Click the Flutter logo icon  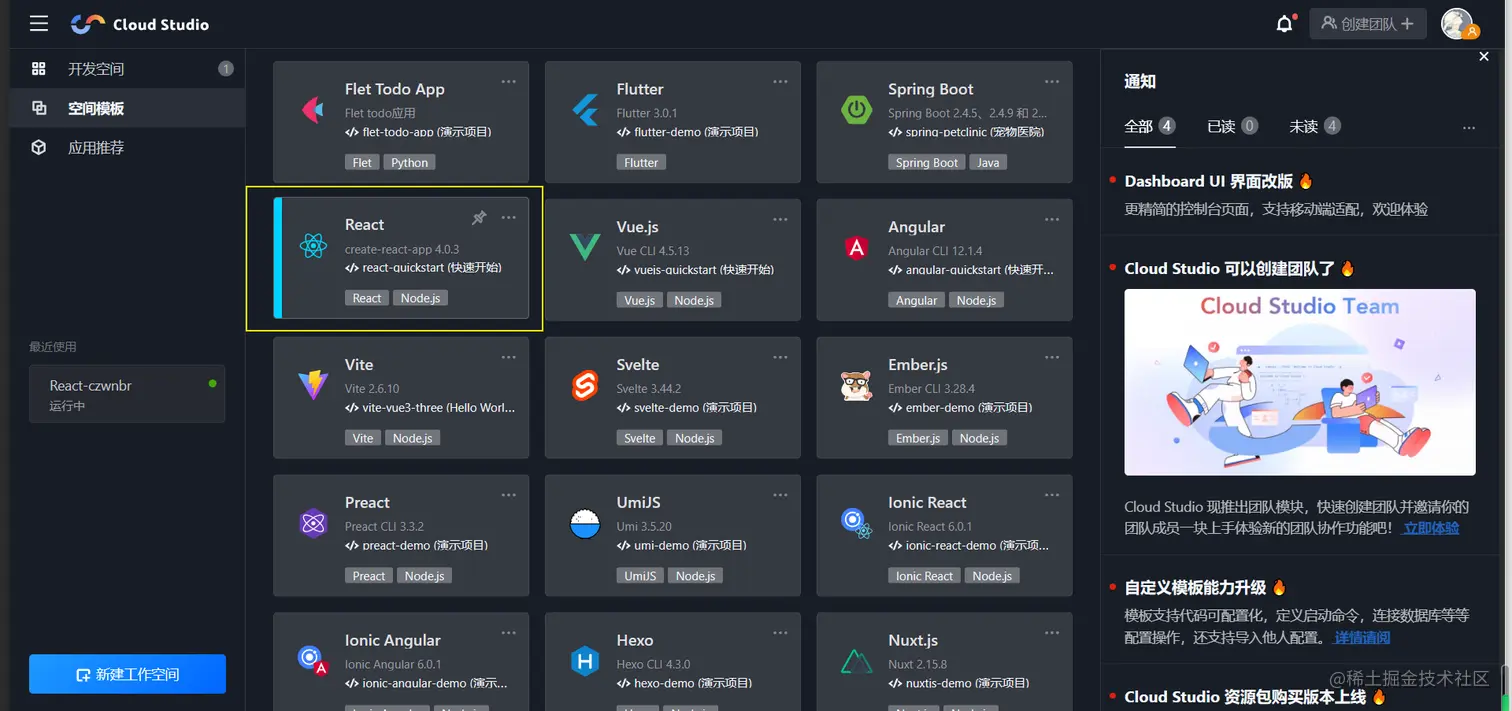click(584, 109)
